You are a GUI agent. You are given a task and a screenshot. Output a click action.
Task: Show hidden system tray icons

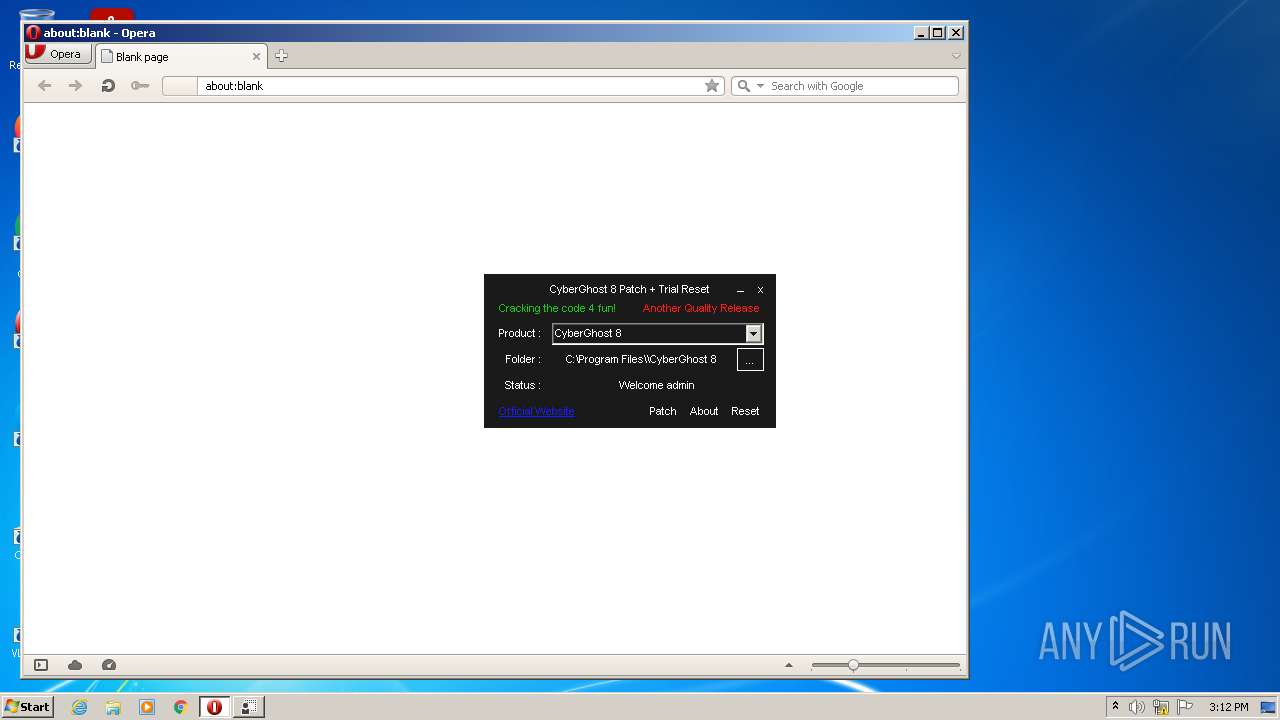pos(1115,707)
